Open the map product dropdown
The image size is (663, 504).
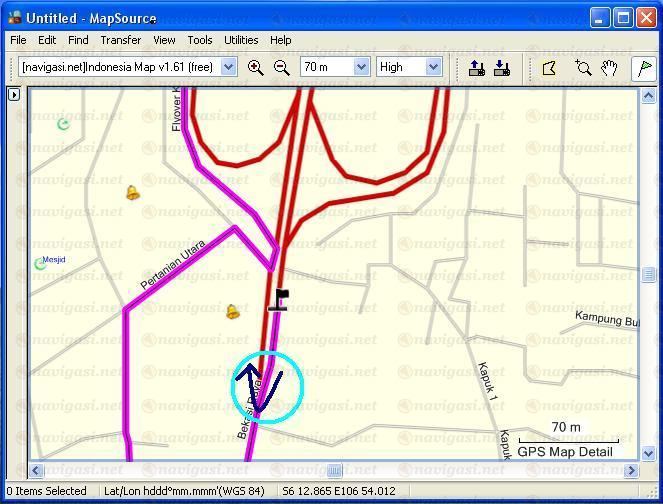coord(228,67)
